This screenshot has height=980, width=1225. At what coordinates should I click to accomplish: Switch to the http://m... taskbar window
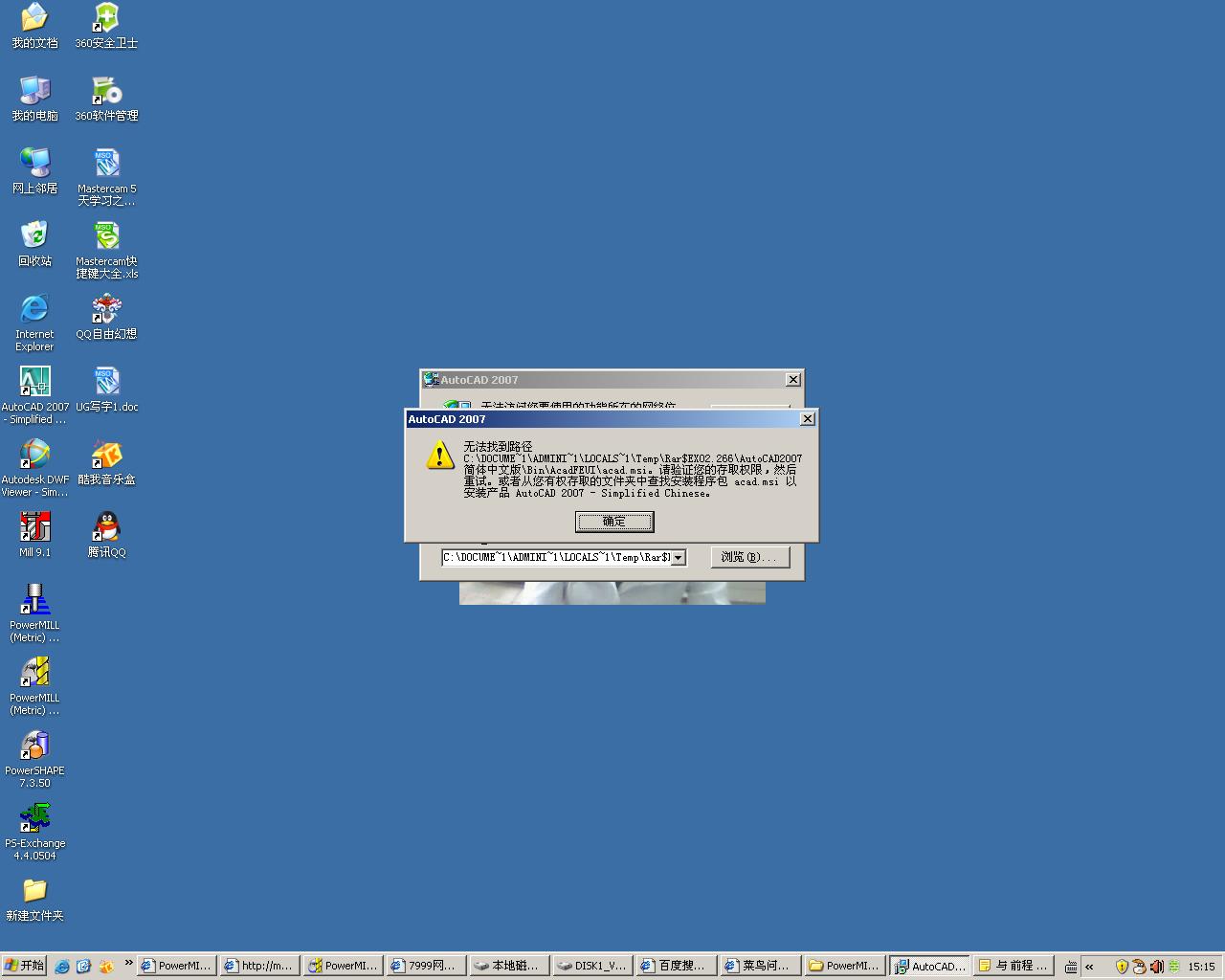coord(258,966)
